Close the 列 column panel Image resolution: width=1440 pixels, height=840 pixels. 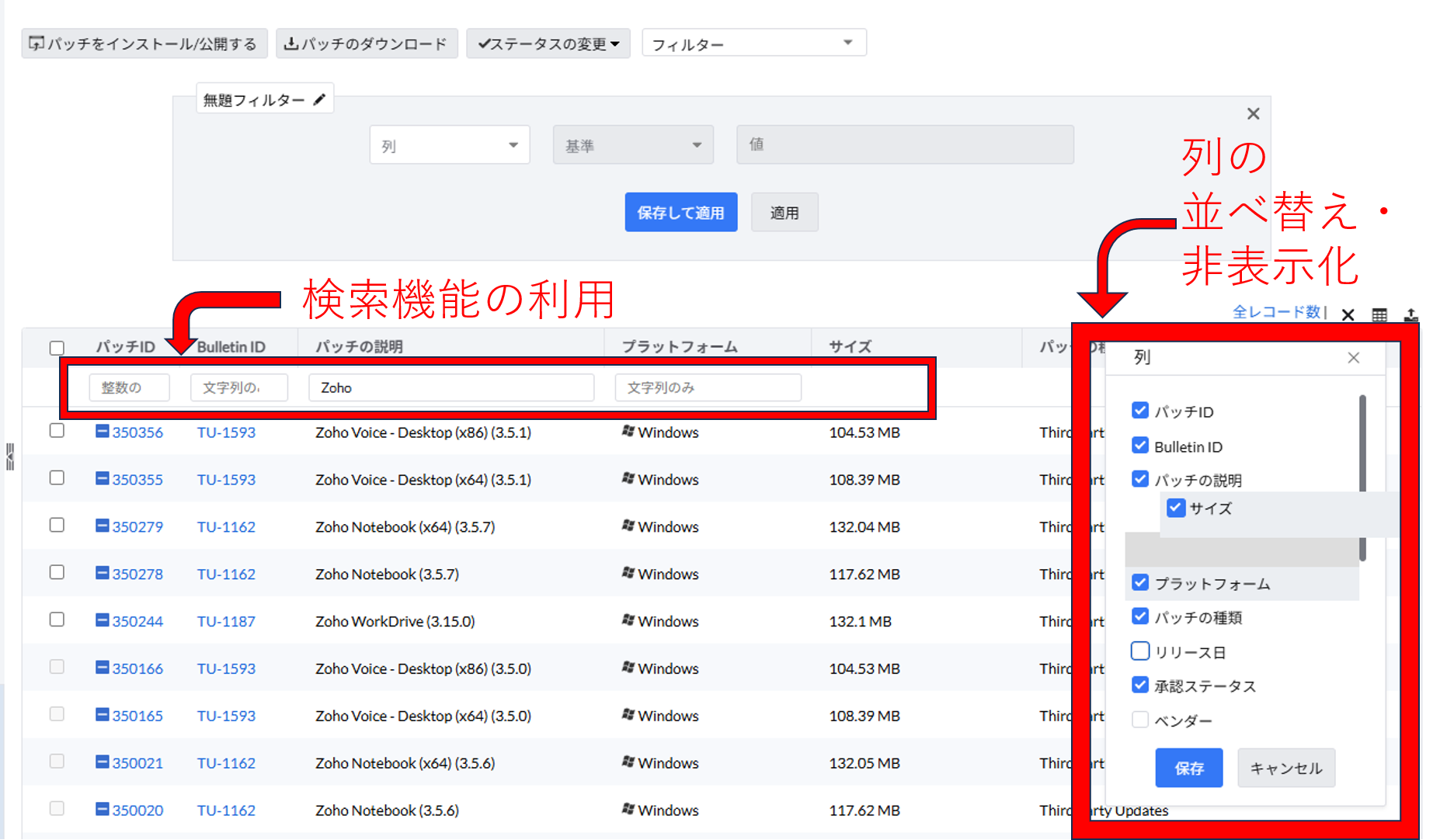(1354, 357)
